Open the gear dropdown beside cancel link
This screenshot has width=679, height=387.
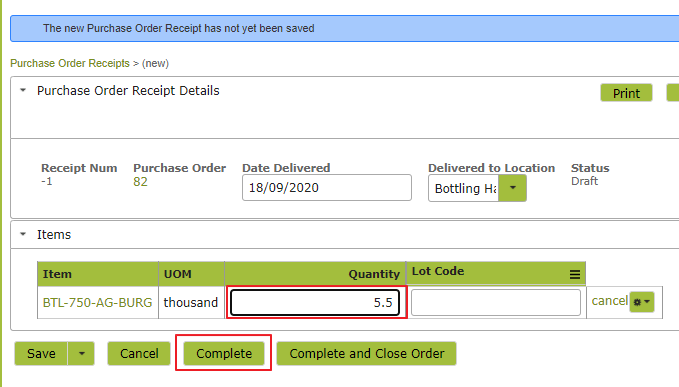tap(642, 302)
